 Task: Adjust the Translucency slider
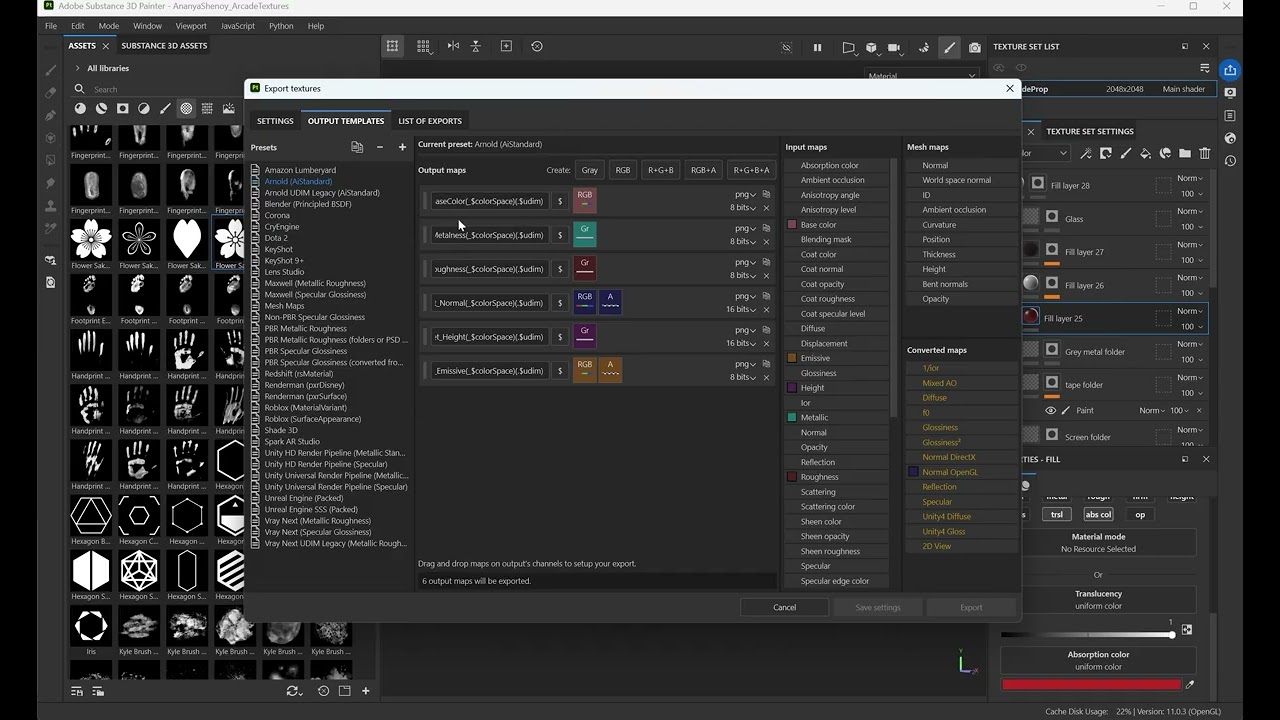[1086, 634]
